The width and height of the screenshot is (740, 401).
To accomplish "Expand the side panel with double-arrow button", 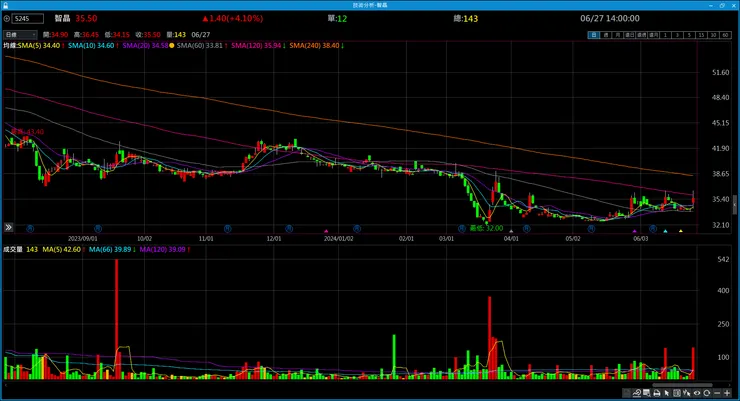I will click(x=8, y=227).
